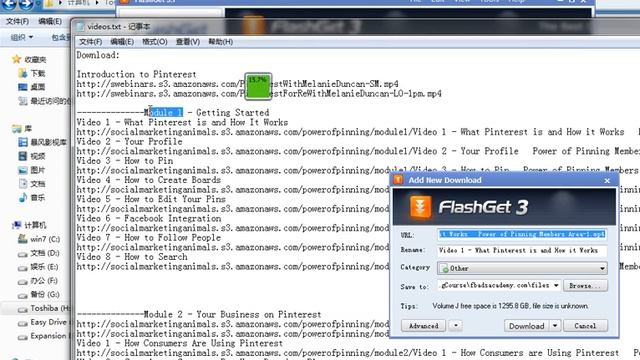
Task: Open the 文件(F) menu in Explorer window
Action: [x=17, y=21]
